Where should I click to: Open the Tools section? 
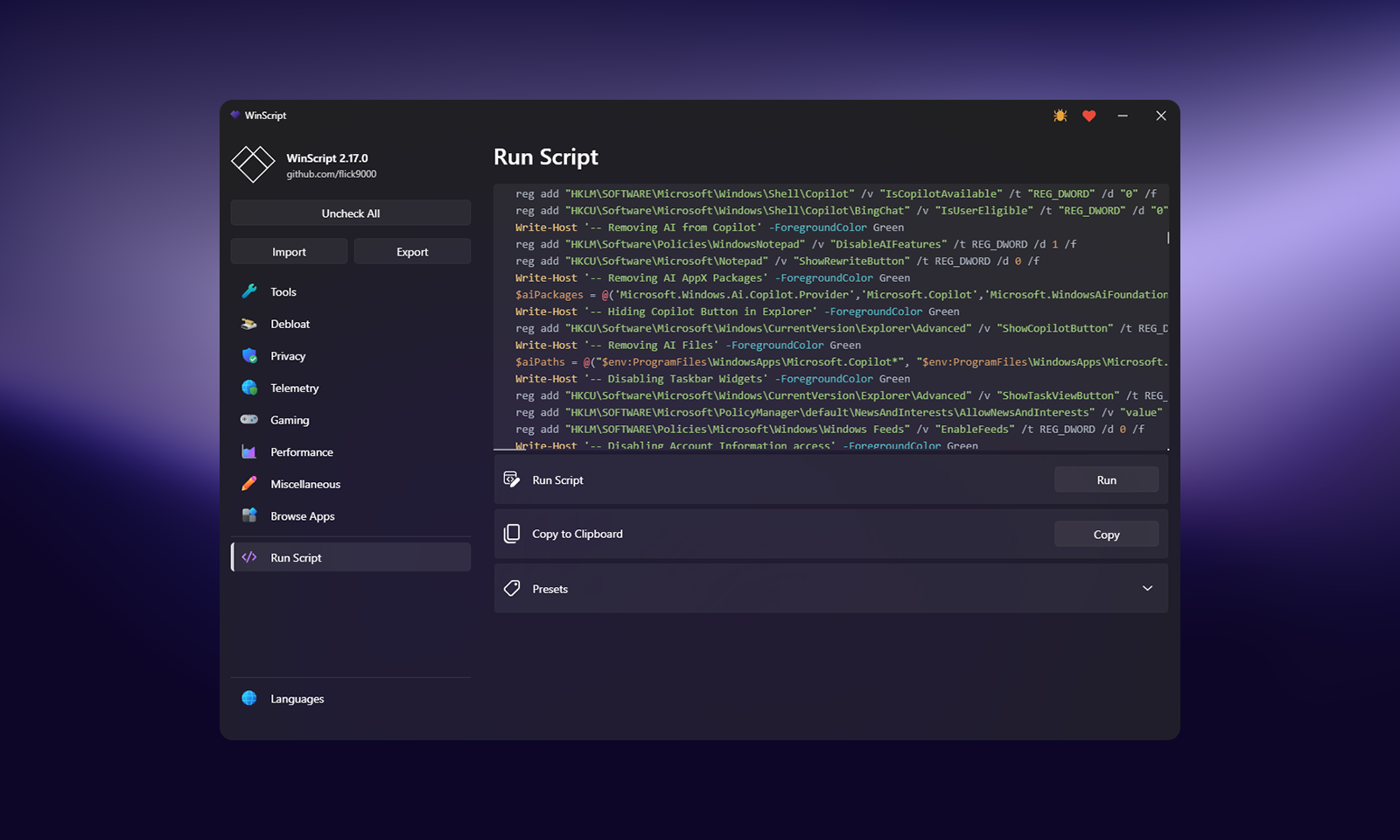coord(351,291)
